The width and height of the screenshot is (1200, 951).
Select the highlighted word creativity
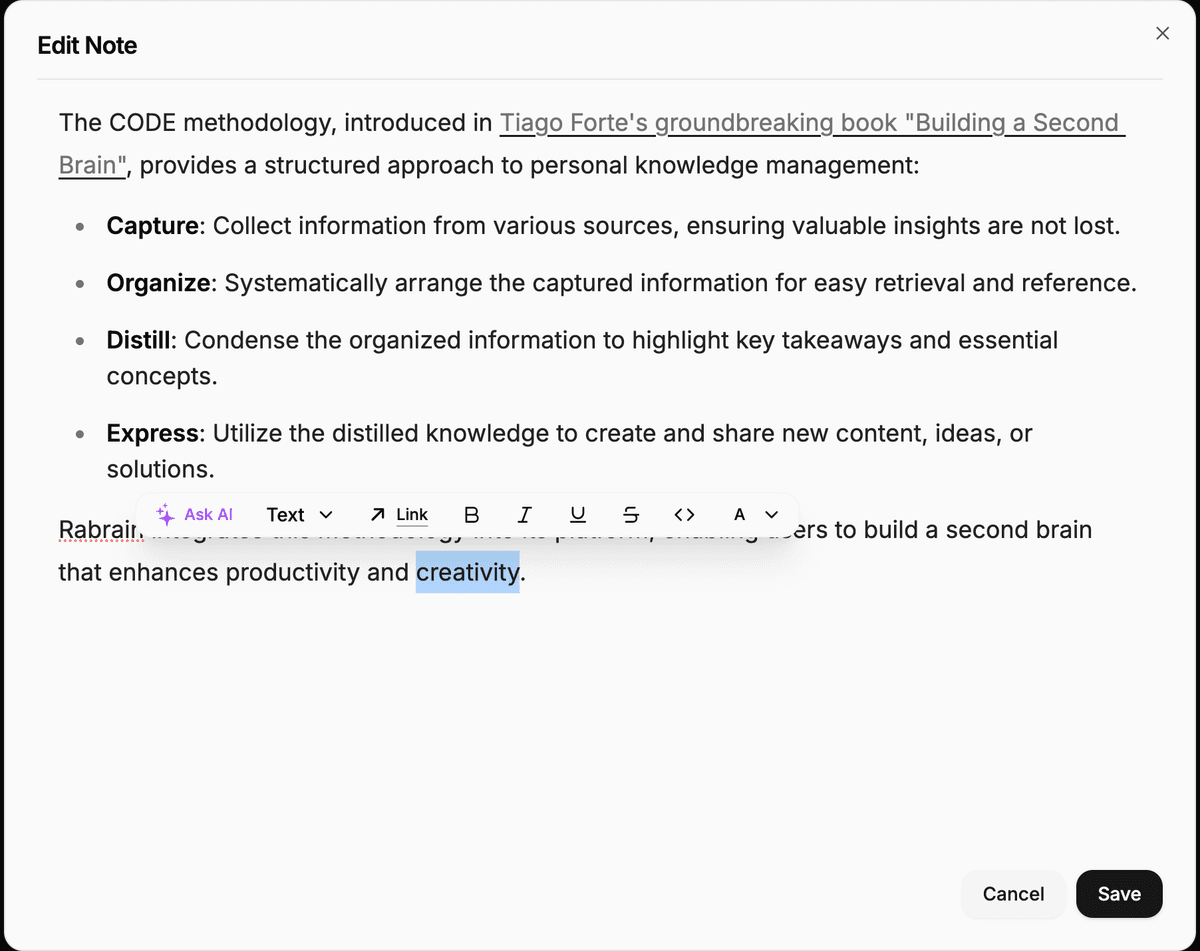click(x=467, y=572)
